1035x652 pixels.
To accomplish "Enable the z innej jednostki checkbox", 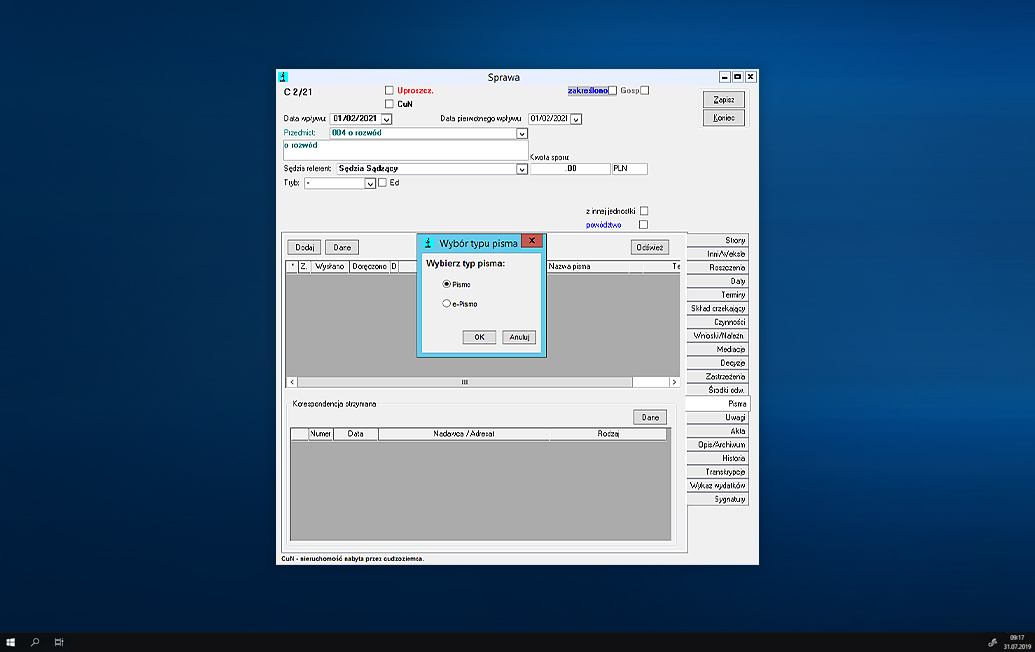I will point(644,211).
